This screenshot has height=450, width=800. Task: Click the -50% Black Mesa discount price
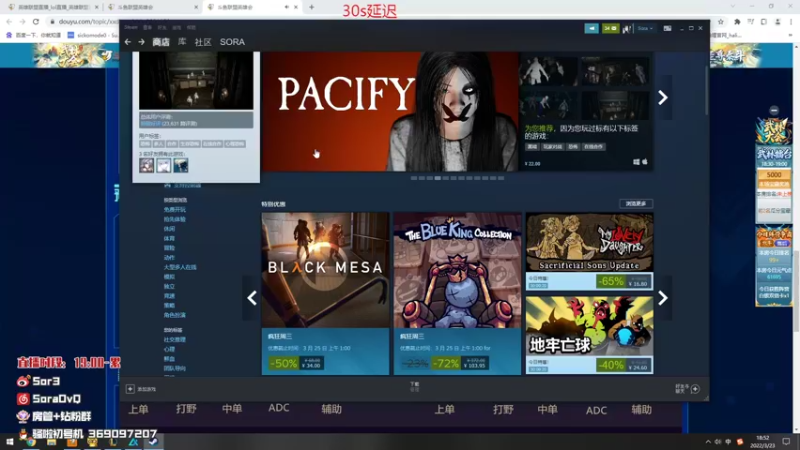tap(296, 363)
